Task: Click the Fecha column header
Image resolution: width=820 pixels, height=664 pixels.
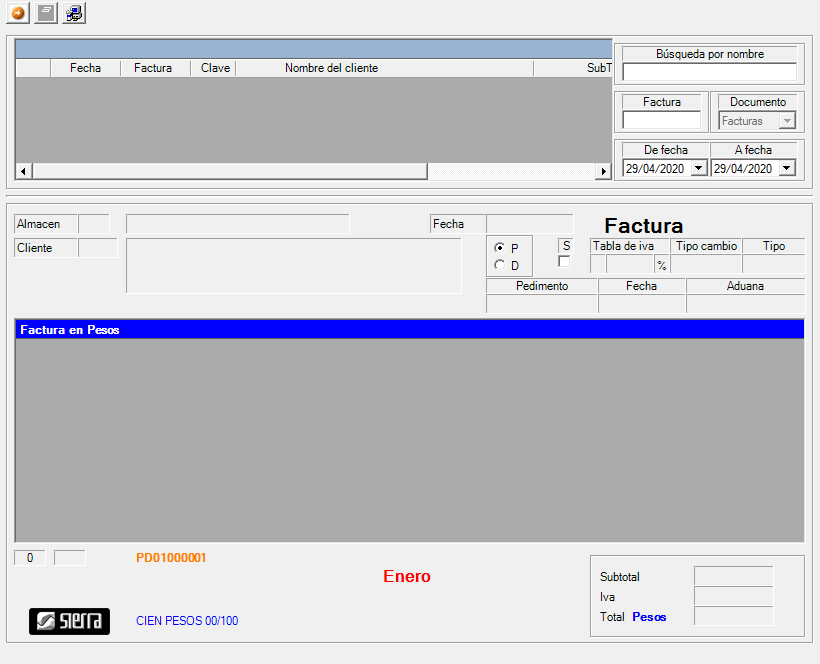Action: pyautogui.click(x=85, y=68)
